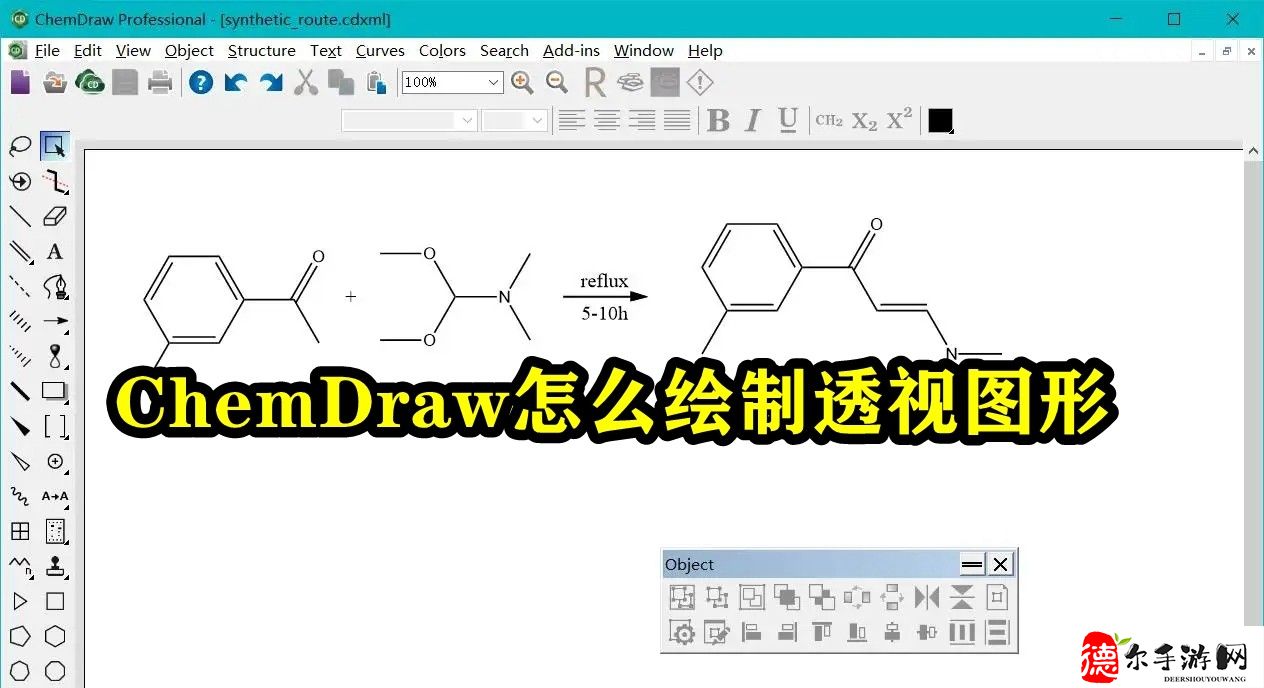The height and width of the screenshot is (688, 1264).
Task: Select the rectangle drawing elements tool
Action: pos(55,391)
